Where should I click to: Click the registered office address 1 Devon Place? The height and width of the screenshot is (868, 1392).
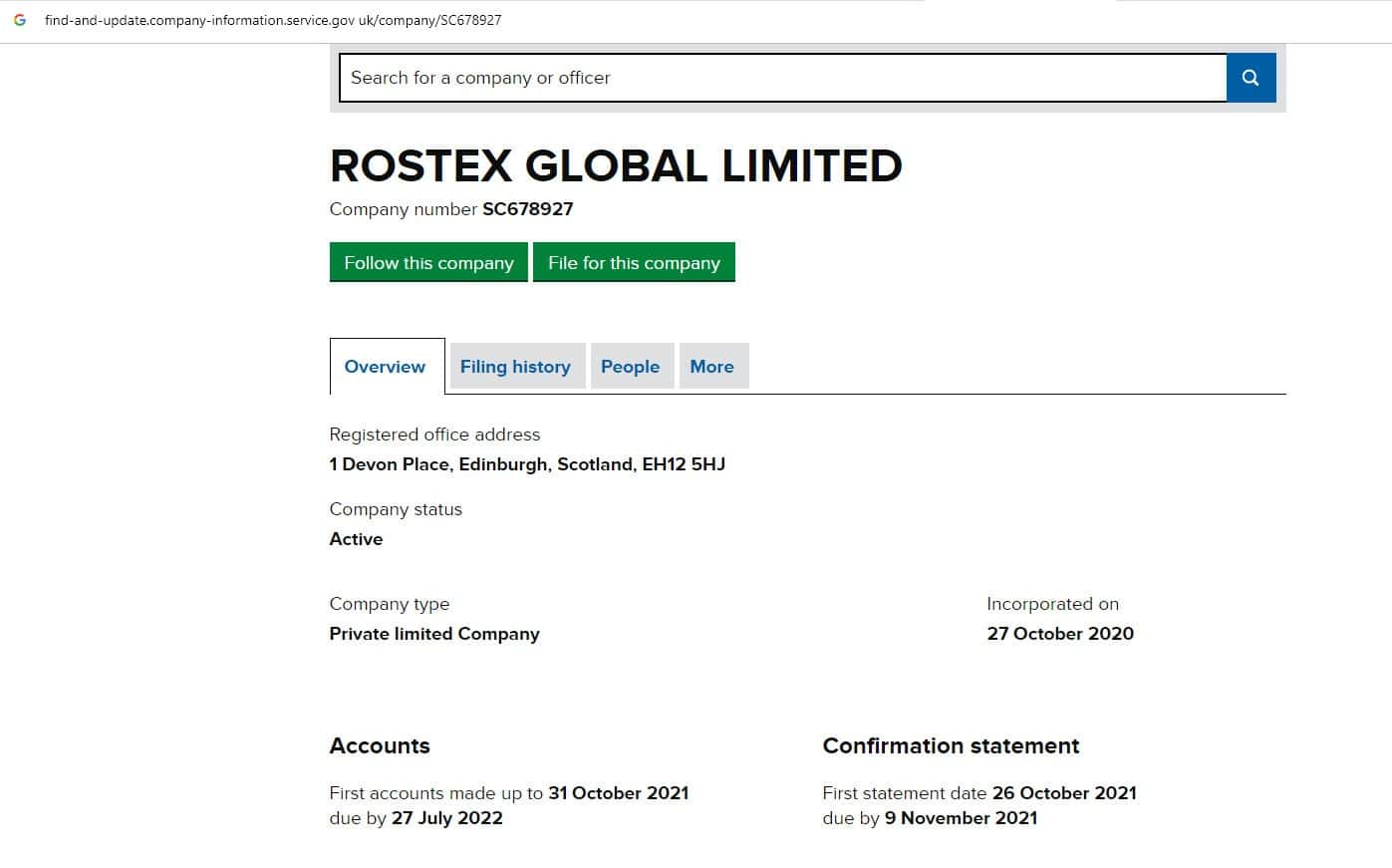527,464
